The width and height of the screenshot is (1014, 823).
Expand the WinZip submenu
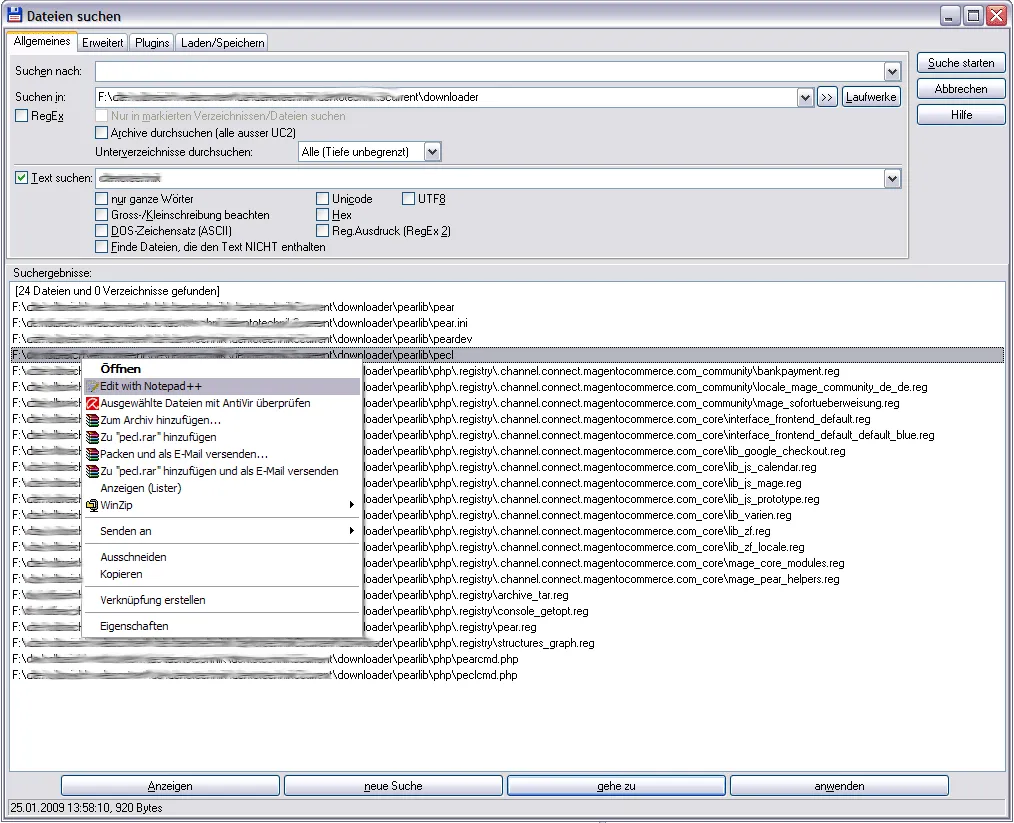[351, 505]
